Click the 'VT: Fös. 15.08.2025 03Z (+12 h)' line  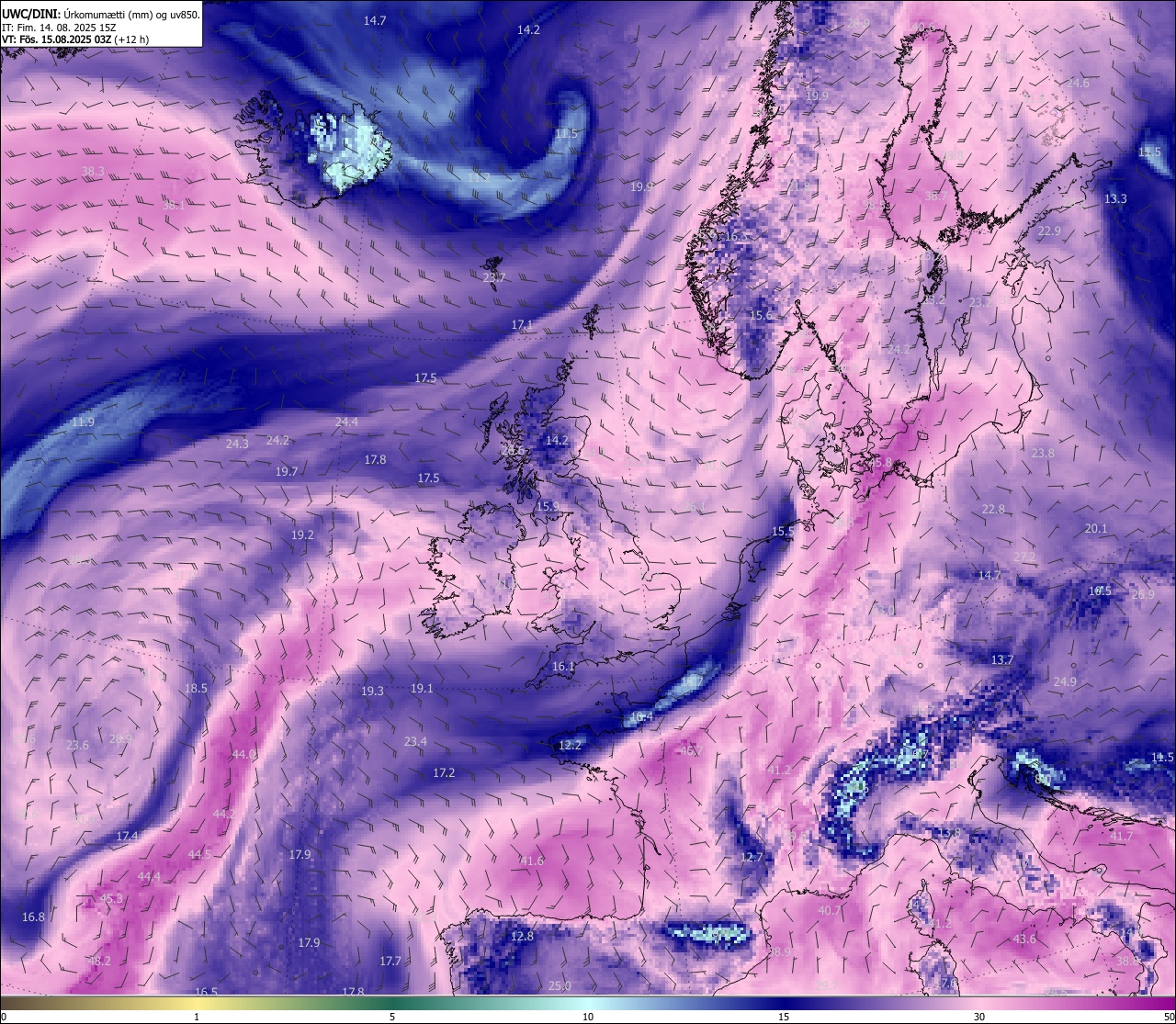pos(75,39)
